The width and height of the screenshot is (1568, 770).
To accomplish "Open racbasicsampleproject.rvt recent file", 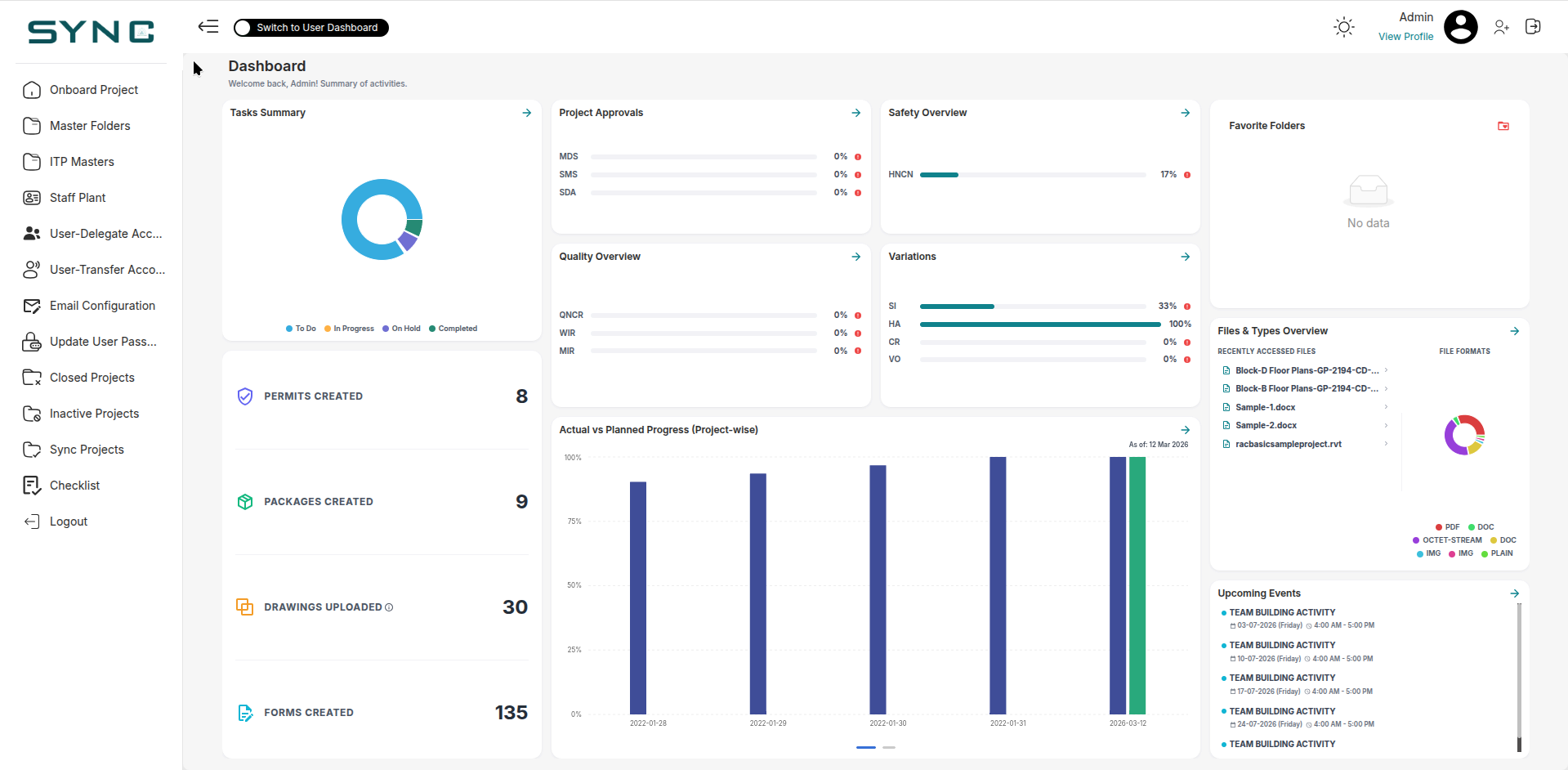I will 1289,444.
